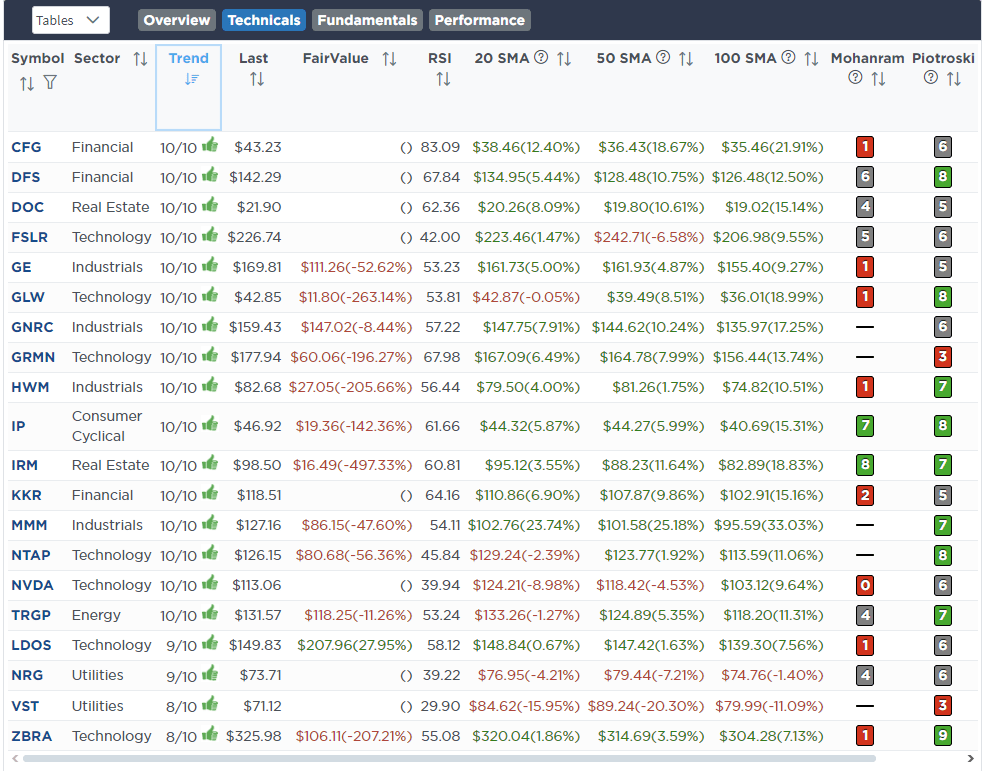This screenshot has width=987, height=771.
Task: Open the Tables dropdown selector
Action: (x=70, y=20)
